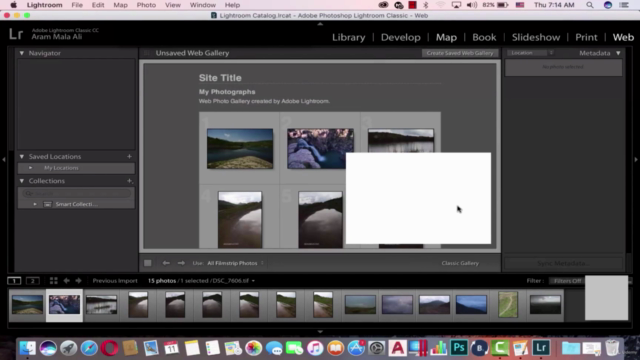The height and width of the screenshot is (360, 640).
Task: Go to next photo with the gallery toolbar right arrow
Action: click(181, 263)
